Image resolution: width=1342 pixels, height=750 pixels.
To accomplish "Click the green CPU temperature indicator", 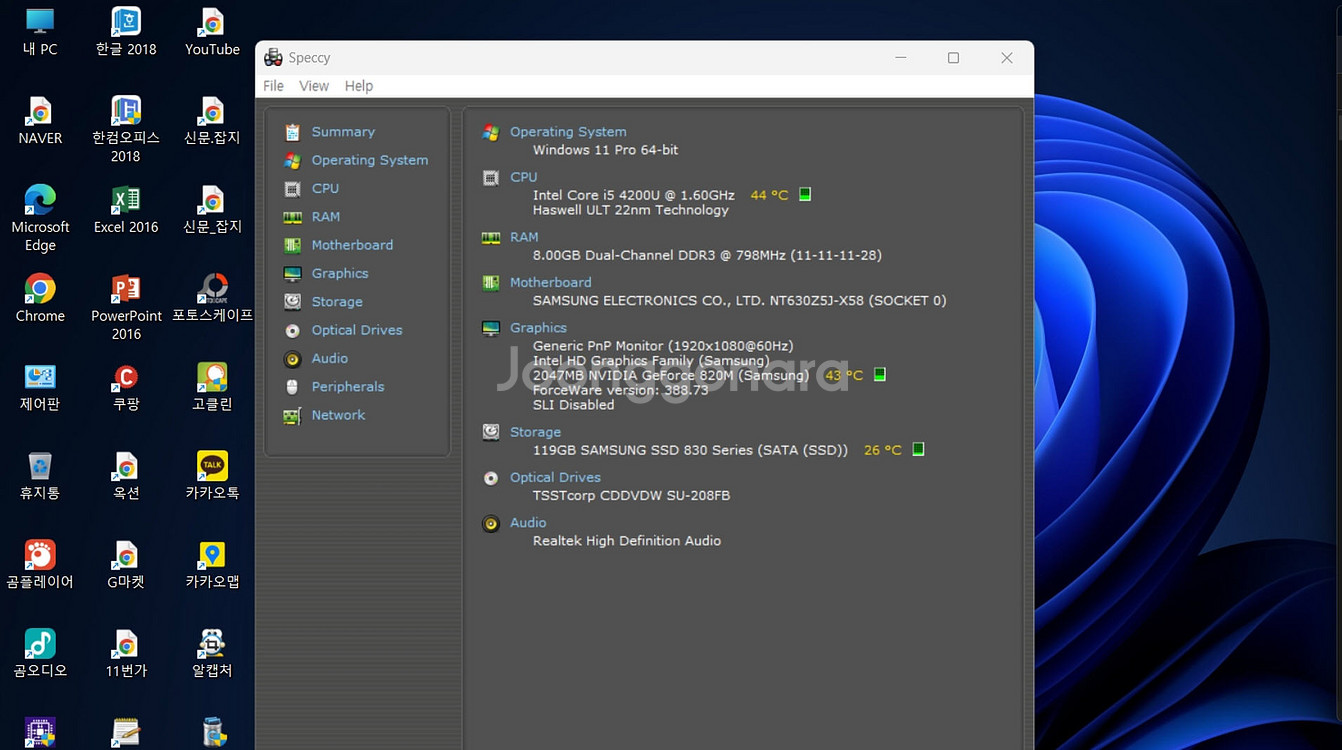I will pos(805,195).
